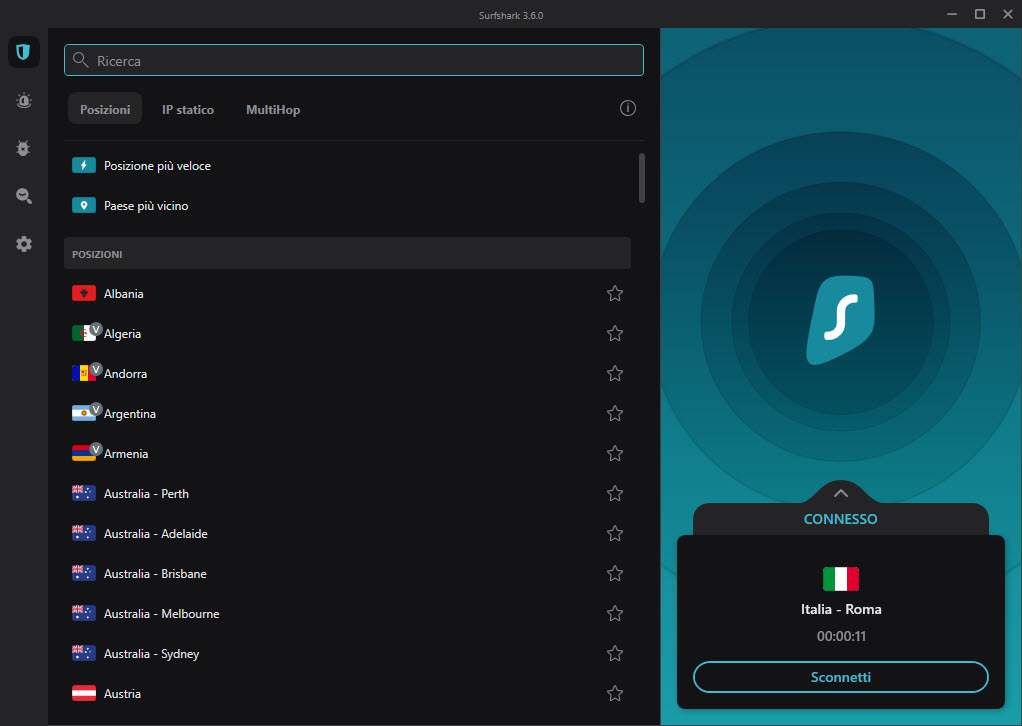Favorite Algeria with its star
Screen dimensions: 1022x726
pos(615,333)
